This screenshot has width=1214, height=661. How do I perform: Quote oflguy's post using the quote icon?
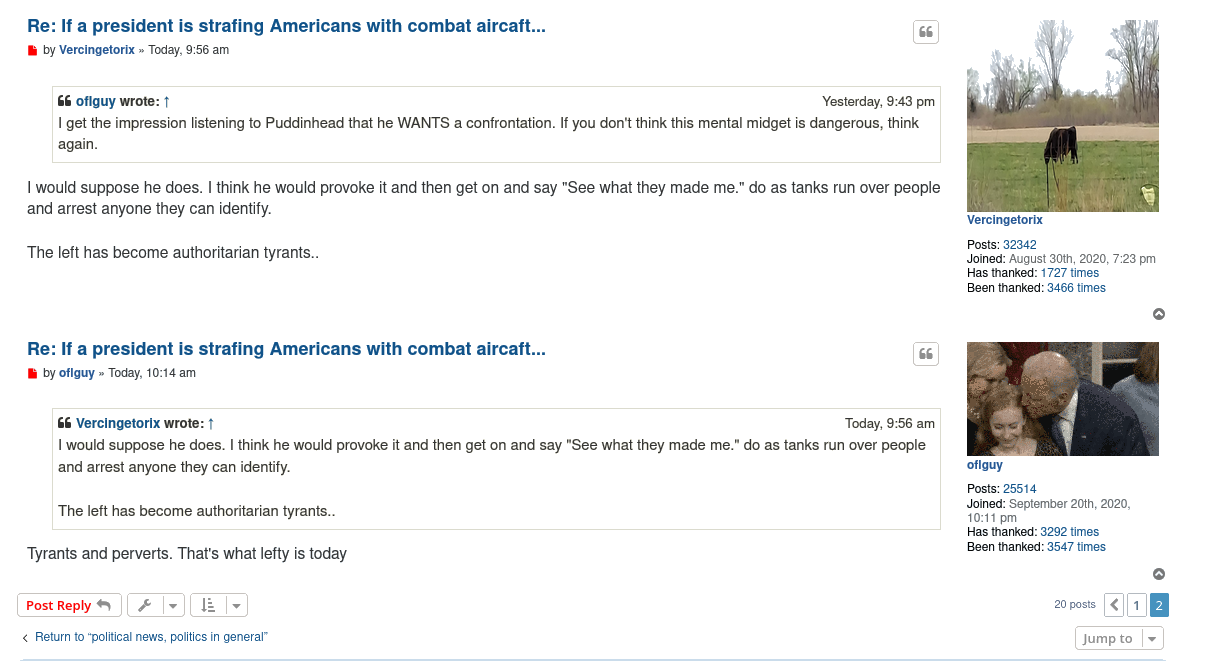point(926,354)
